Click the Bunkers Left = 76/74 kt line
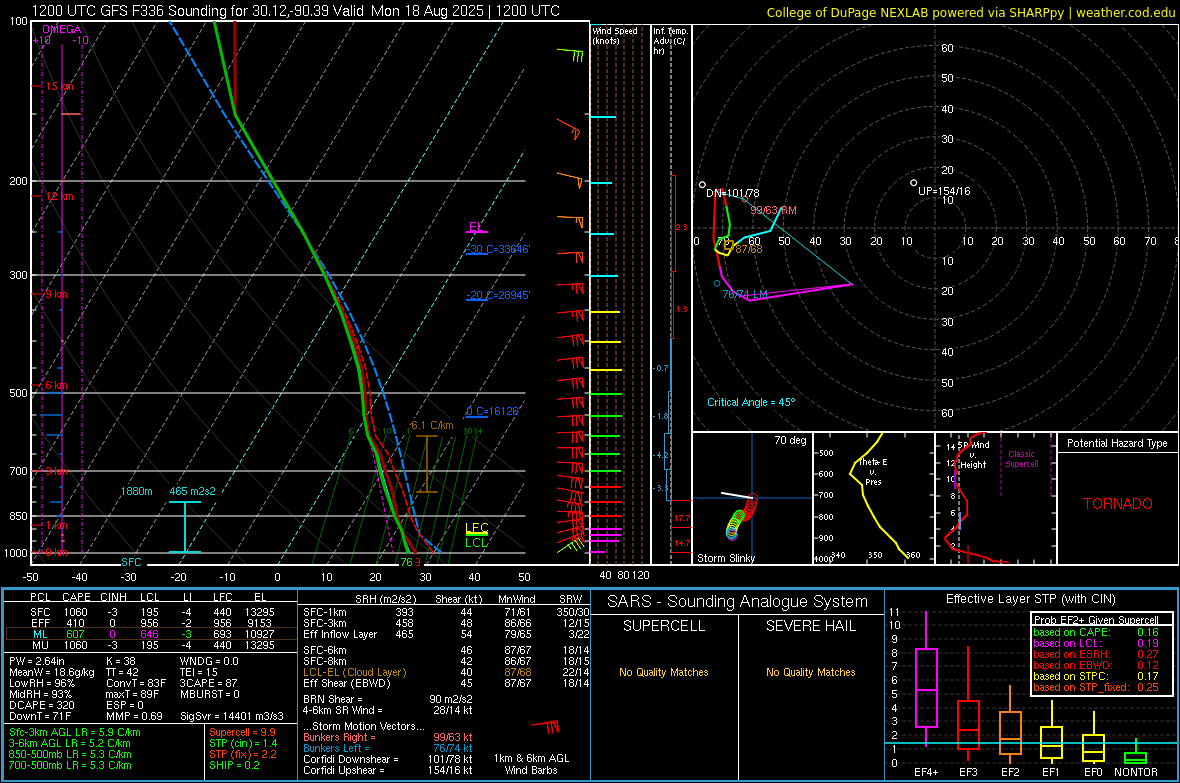Screen dimensions: 1180x783 [388, 748]
